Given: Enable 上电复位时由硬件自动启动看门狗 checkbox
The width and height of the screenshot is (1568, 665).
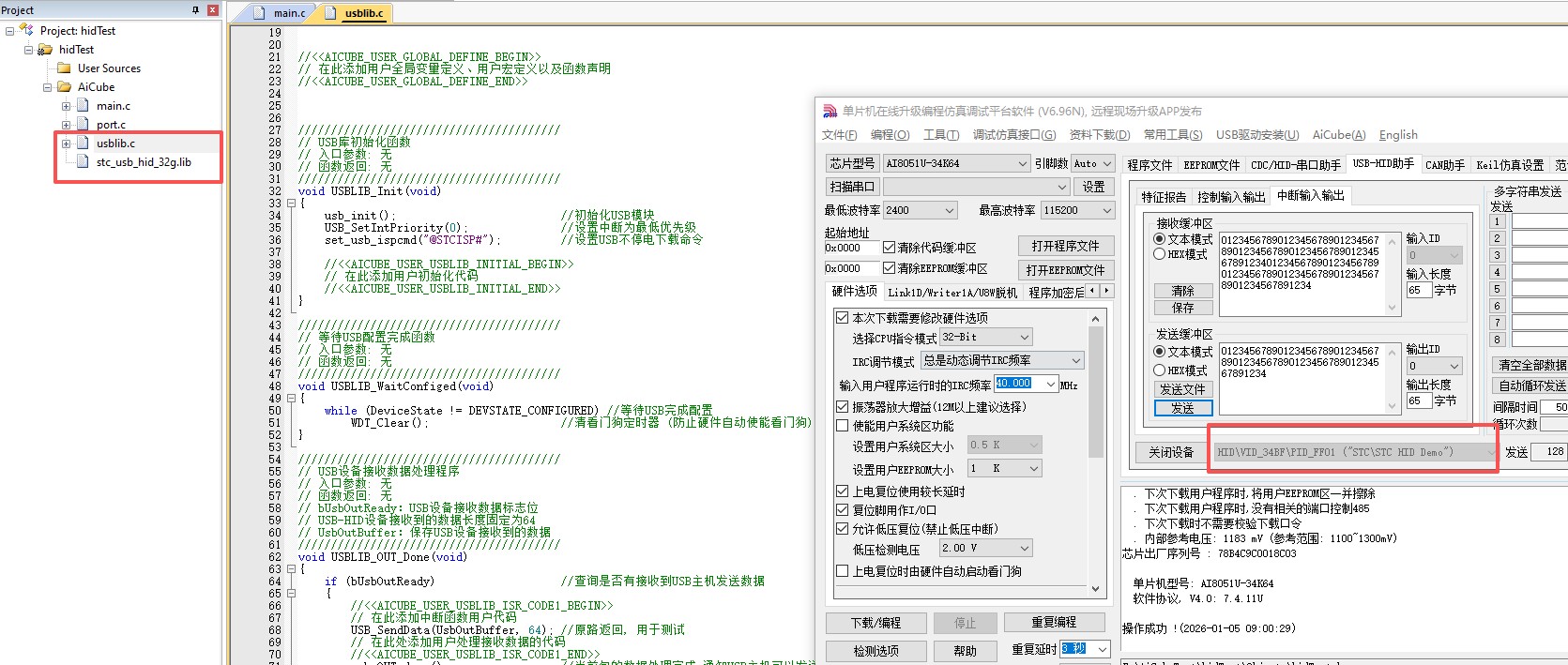Looking at the screenshot, I should 842,571.
